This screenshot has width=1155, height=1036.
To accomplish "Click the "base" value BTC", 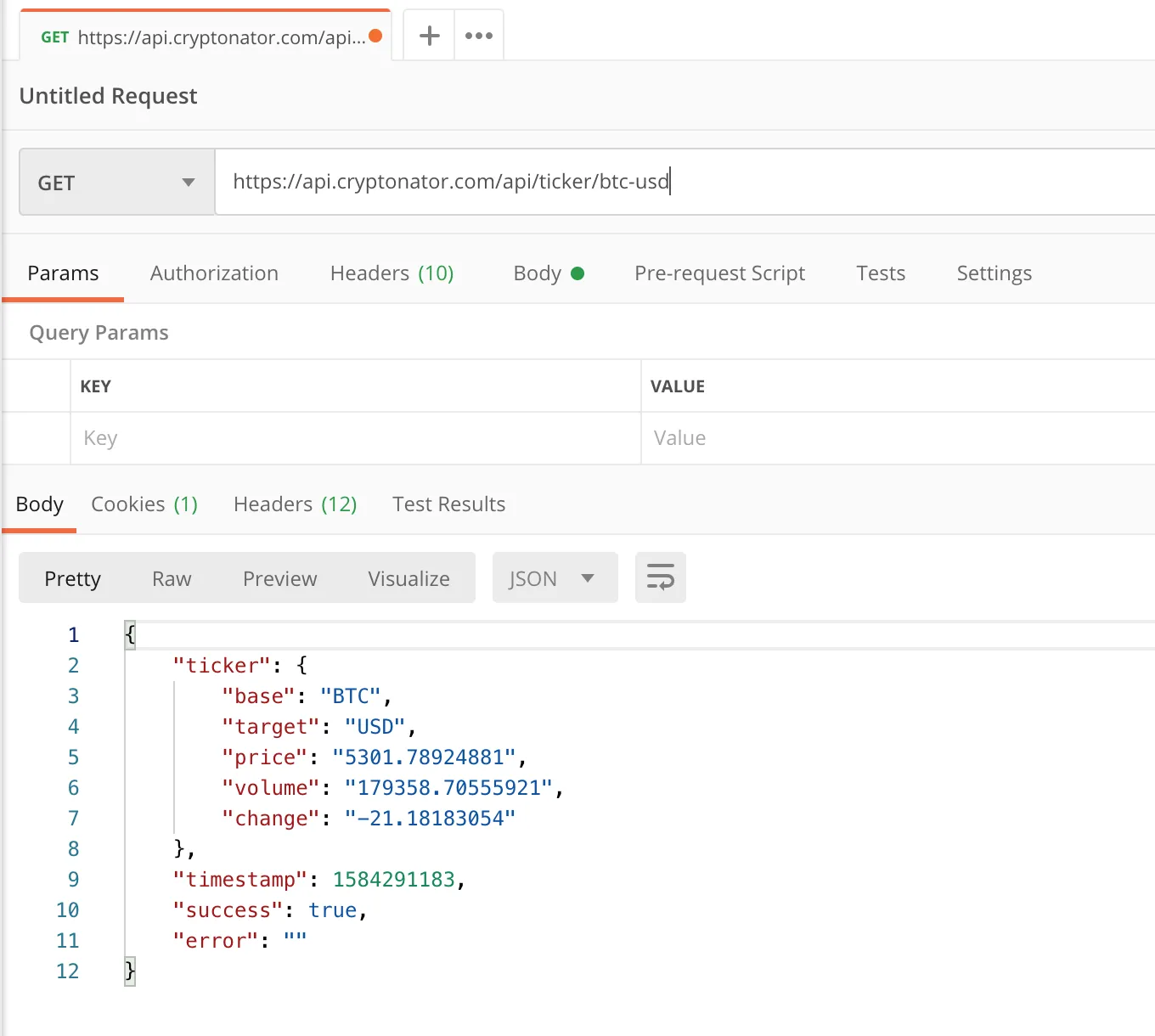I will (350, 695).
